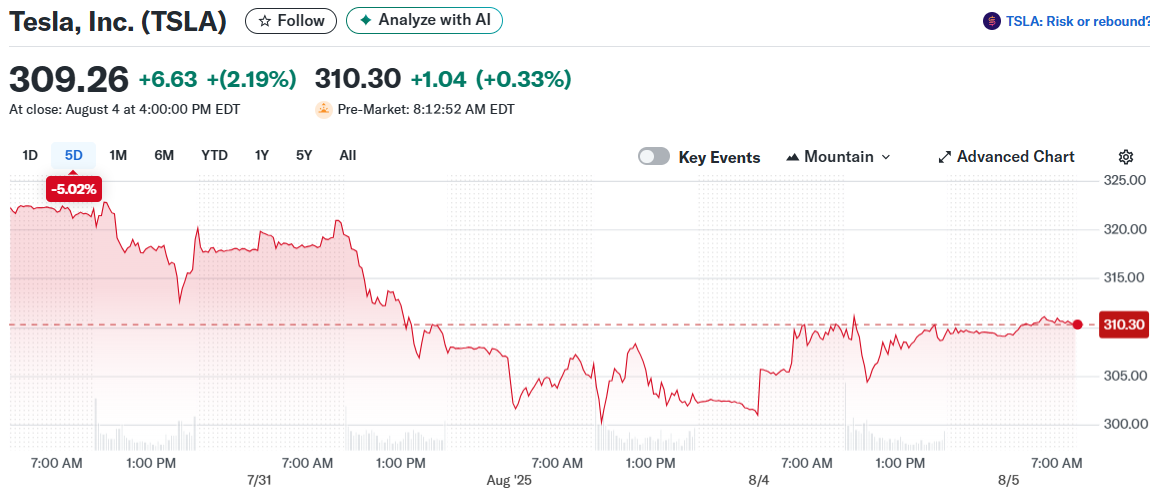
Task: Open the TSLA: Risk or rebound link
Action: [1078, 21]
